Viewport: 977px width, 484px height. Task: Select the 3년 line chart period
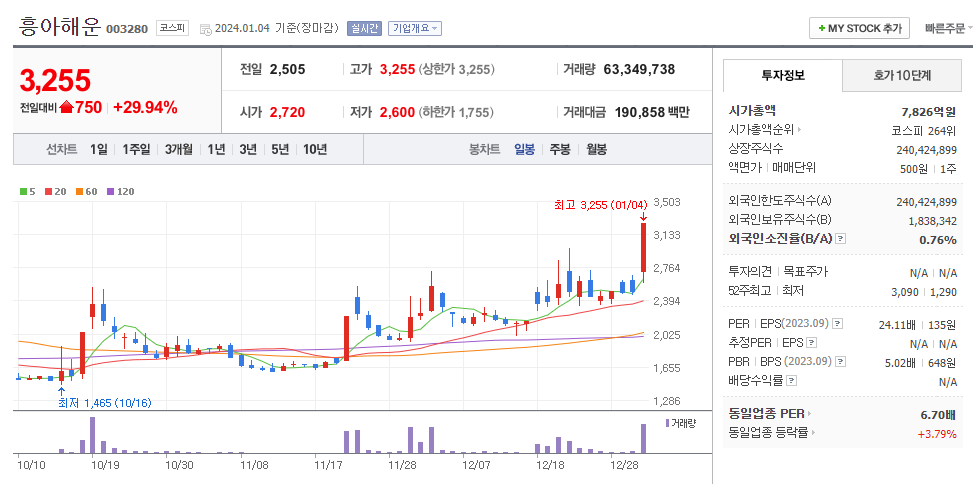click(x=247, y=149)
